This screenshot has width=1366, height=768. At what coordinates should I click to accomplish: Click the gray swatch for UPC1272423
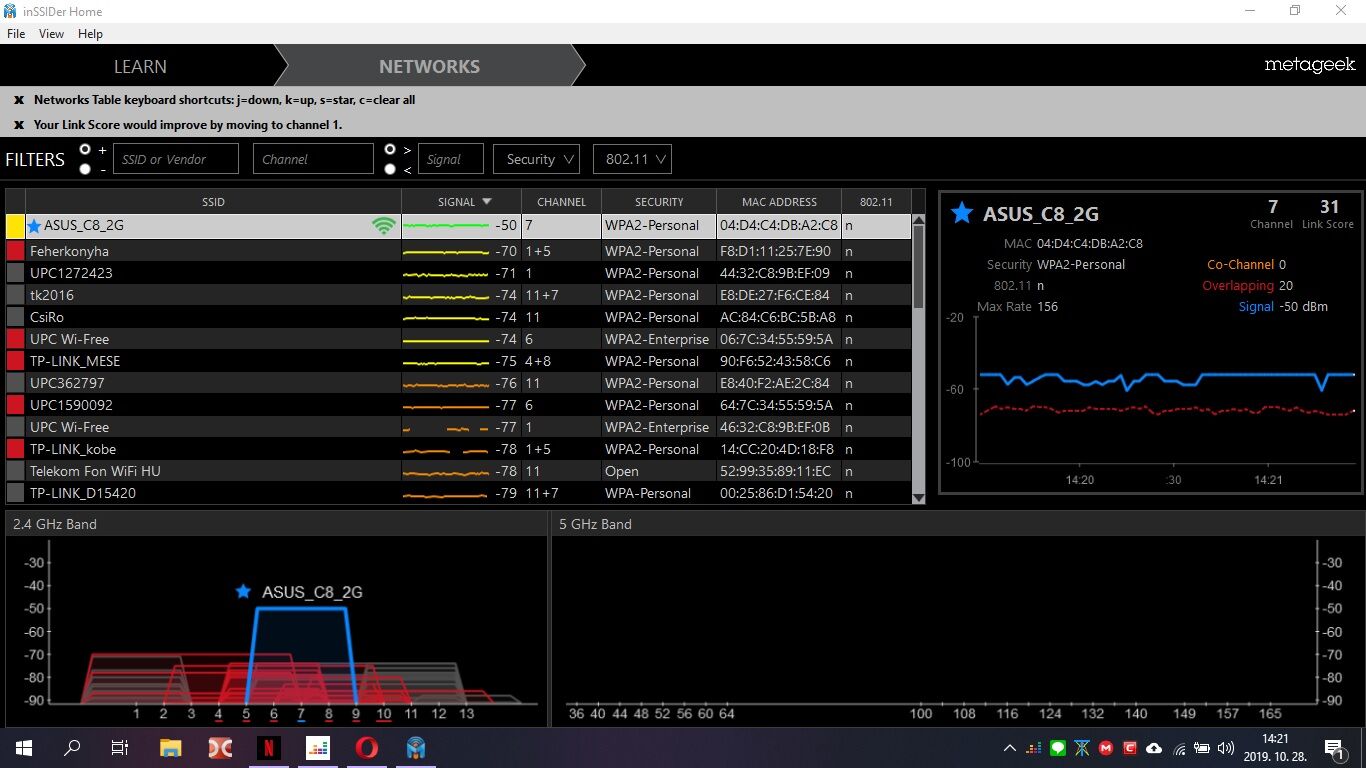click(x=15, y=273)
